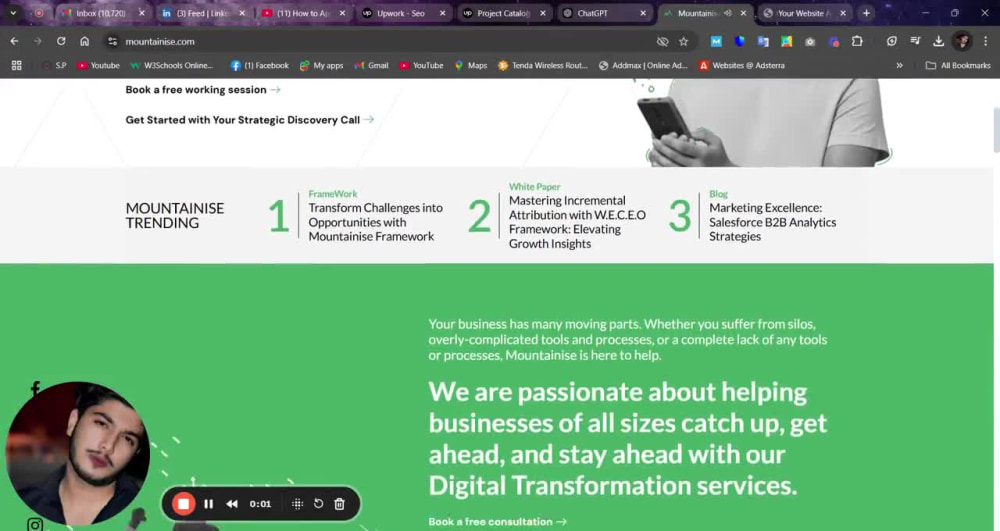The image size is (1000, 531).
Task: Open the Addmax Online Ad bookmark
Action: click(643, 66)
